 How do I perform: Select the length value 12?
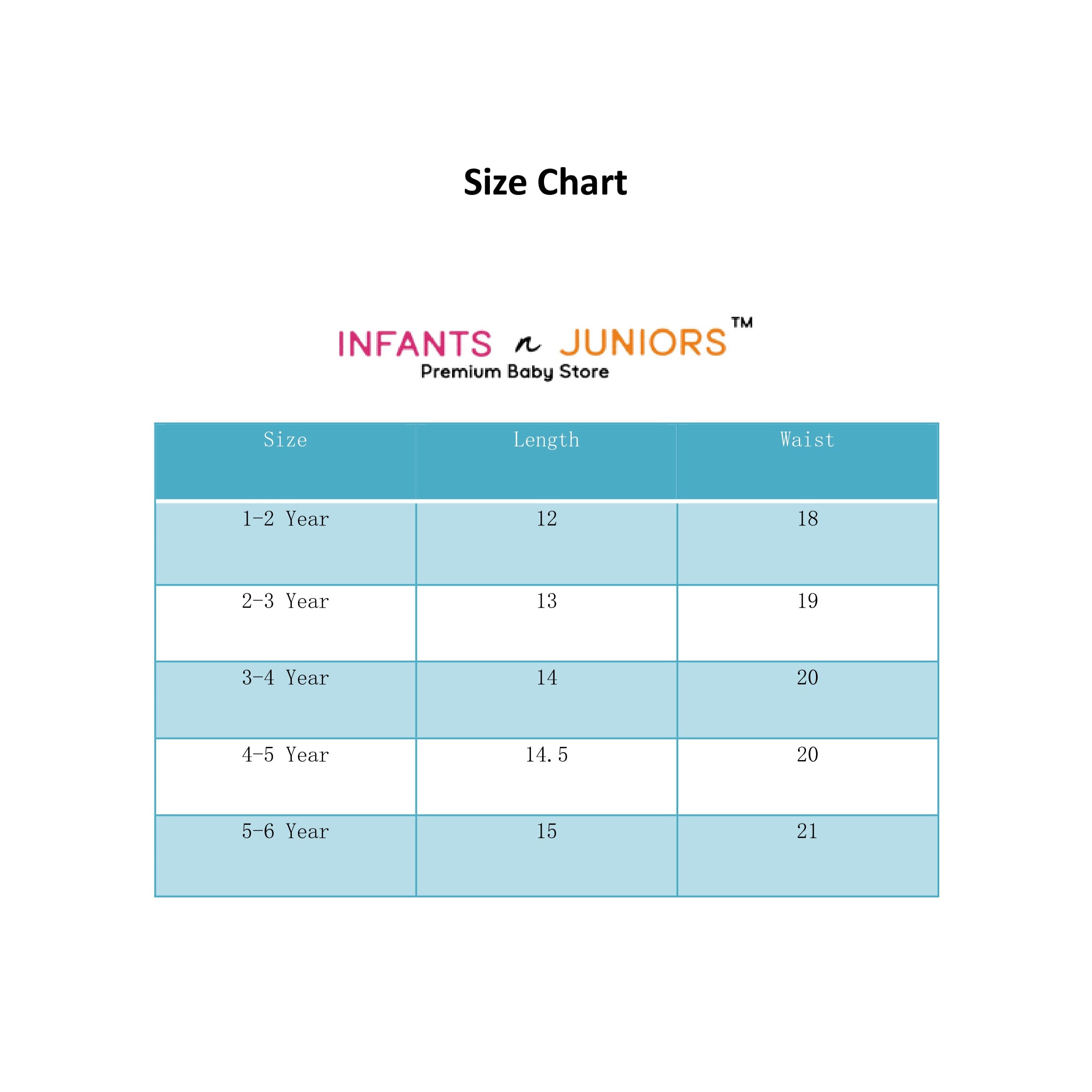[x=547, y=519]
